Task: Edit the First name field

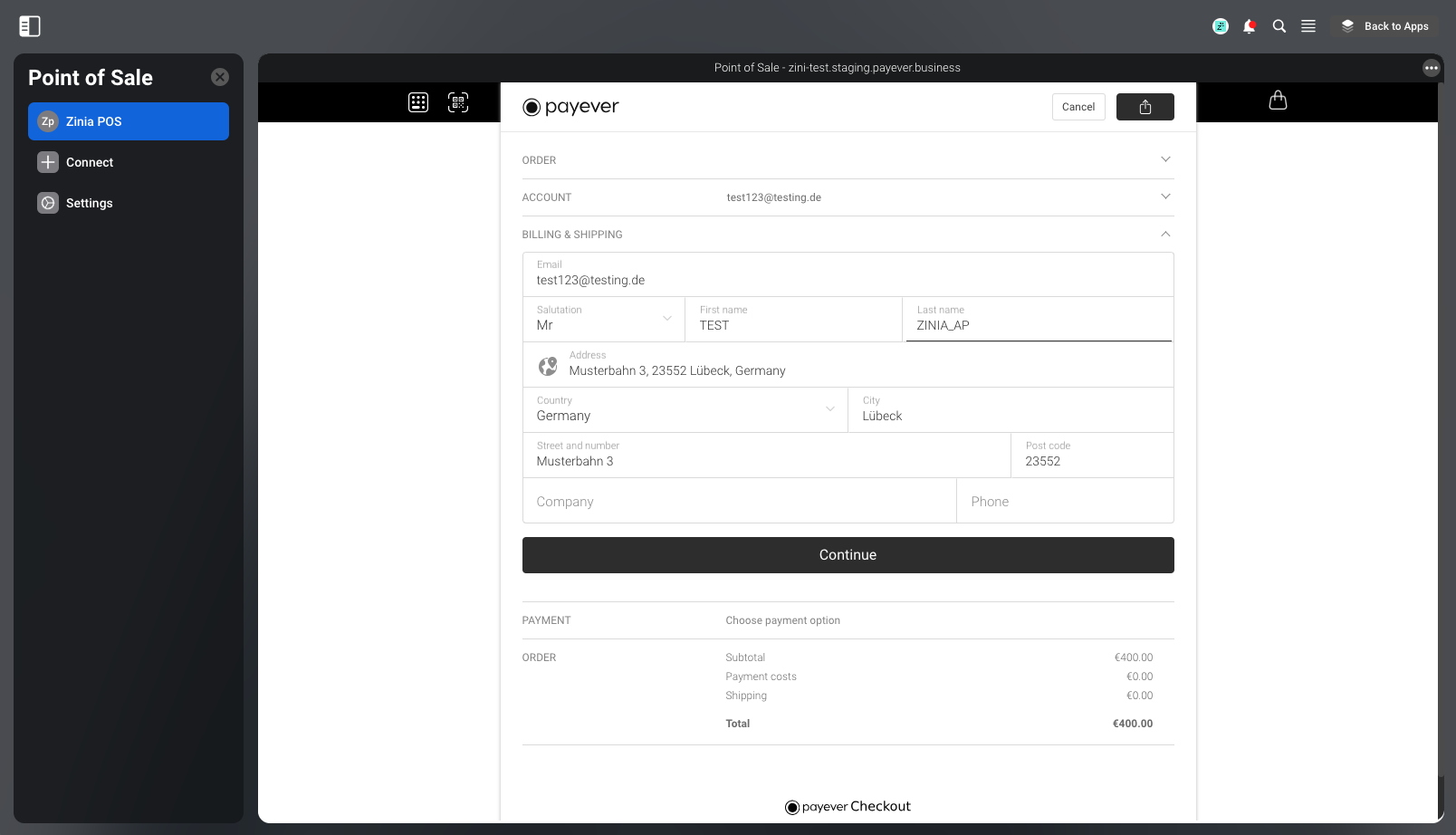Action: (x=794, y=320)
